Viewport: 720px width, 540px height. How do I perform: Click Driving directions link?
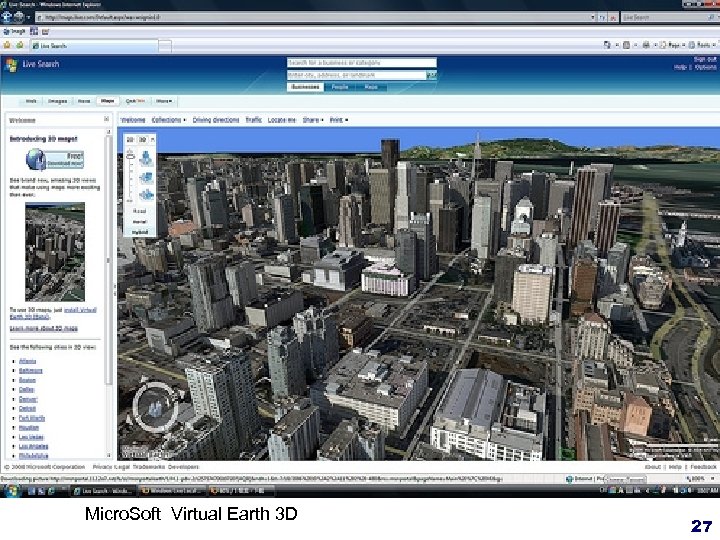tap(216, 120)
